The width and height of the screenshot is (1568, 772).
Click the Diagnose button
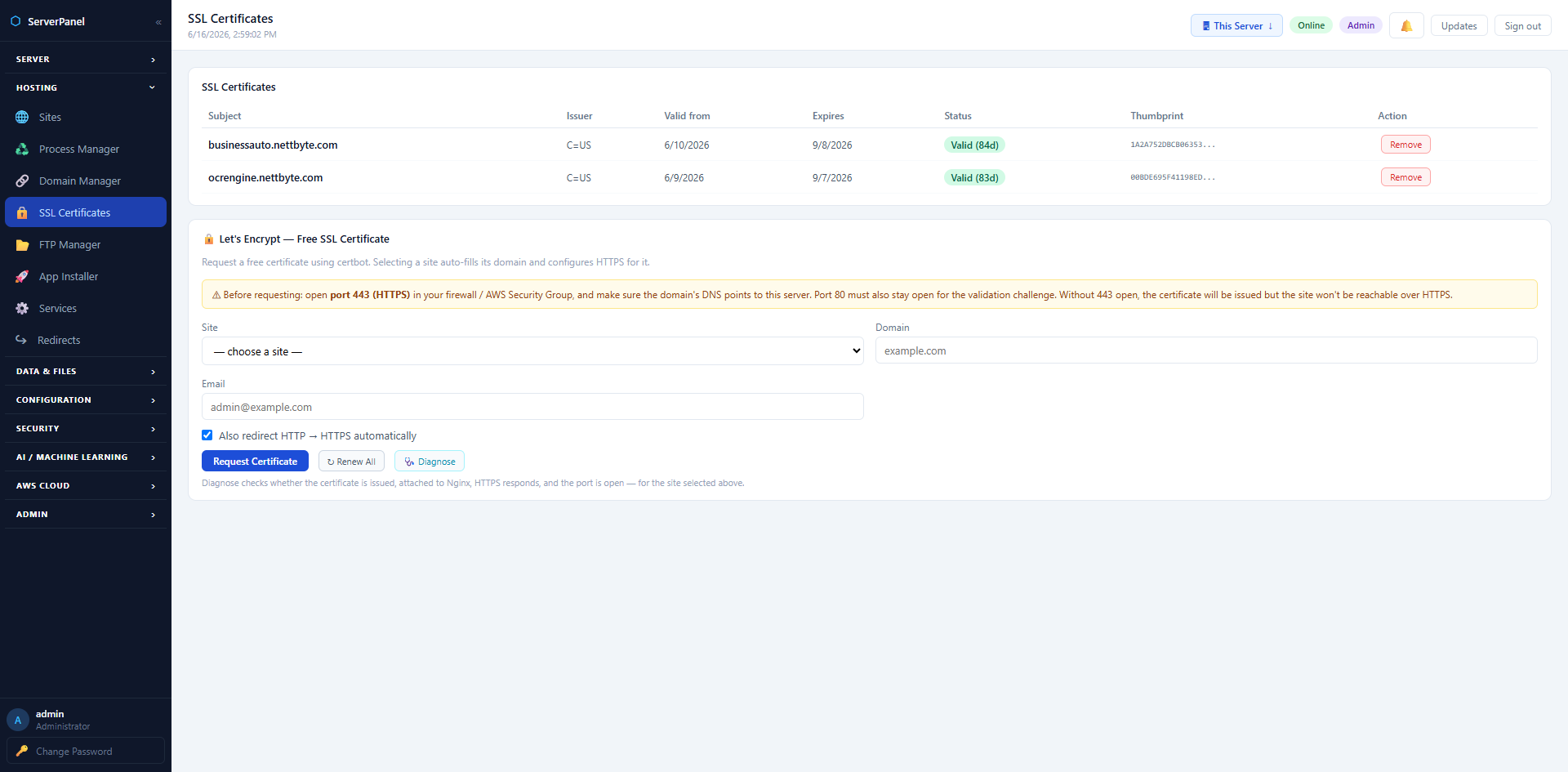click(x=430, y=462)
